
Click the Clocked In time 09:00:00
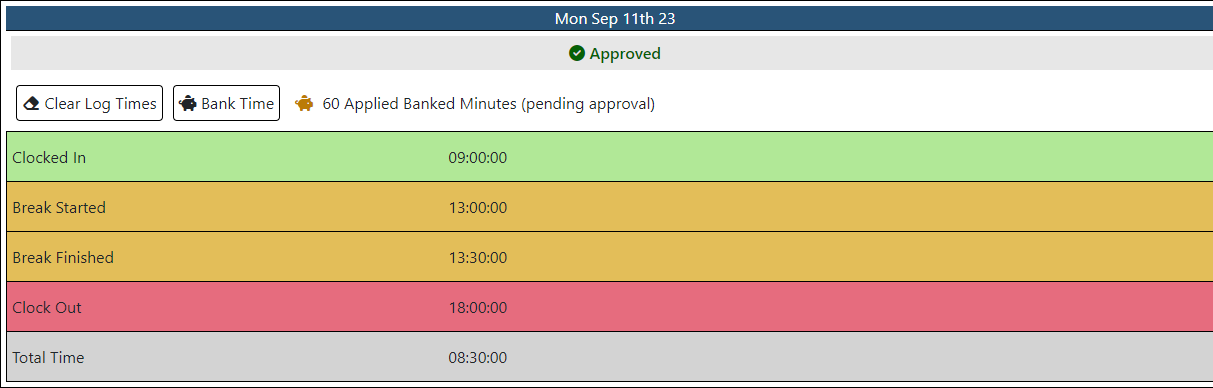478,157
